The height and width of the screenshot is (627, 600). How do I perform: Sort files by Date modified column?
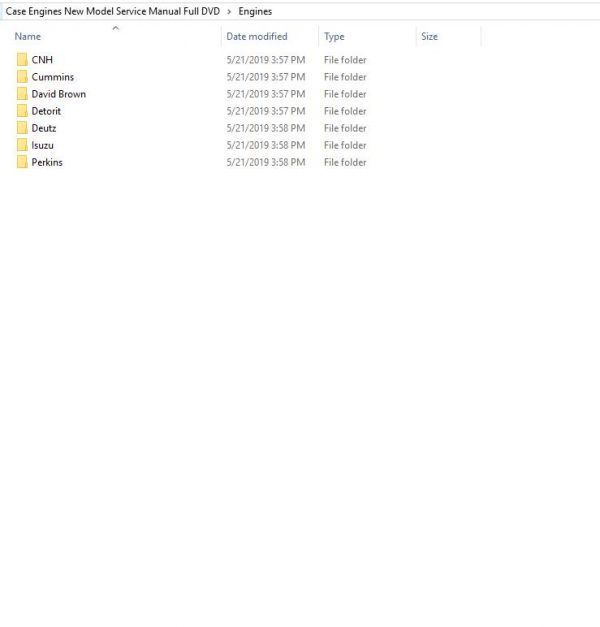point(257,36)
